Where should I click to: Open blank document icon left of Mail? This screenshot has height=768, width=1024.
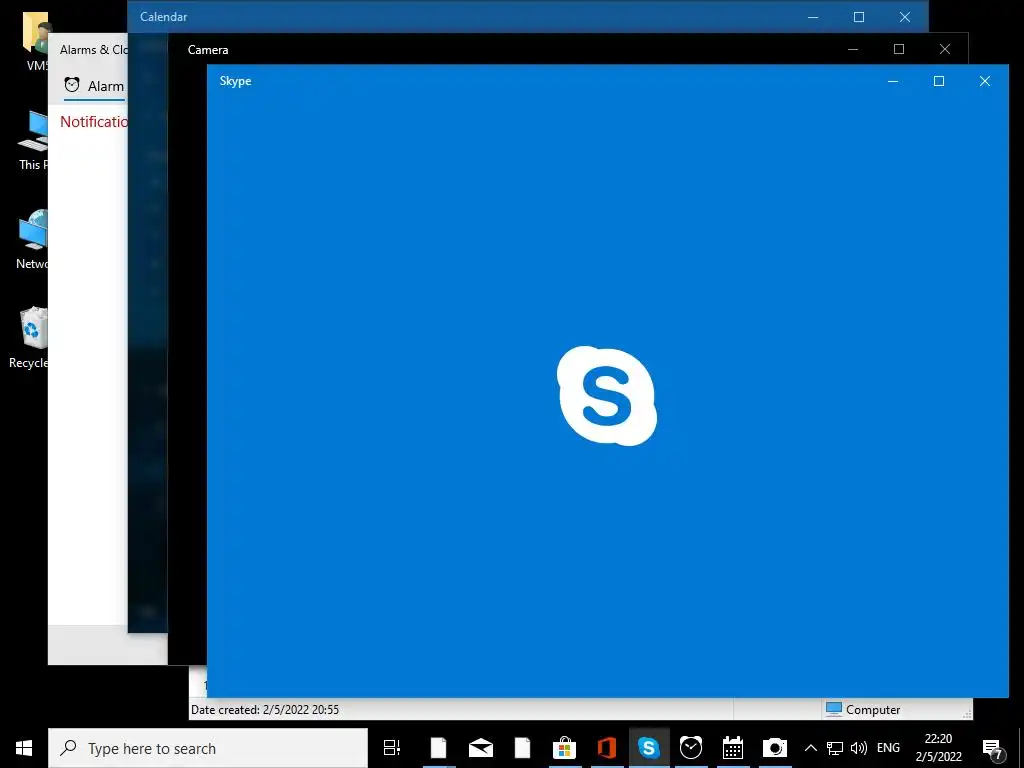point(438,748)
